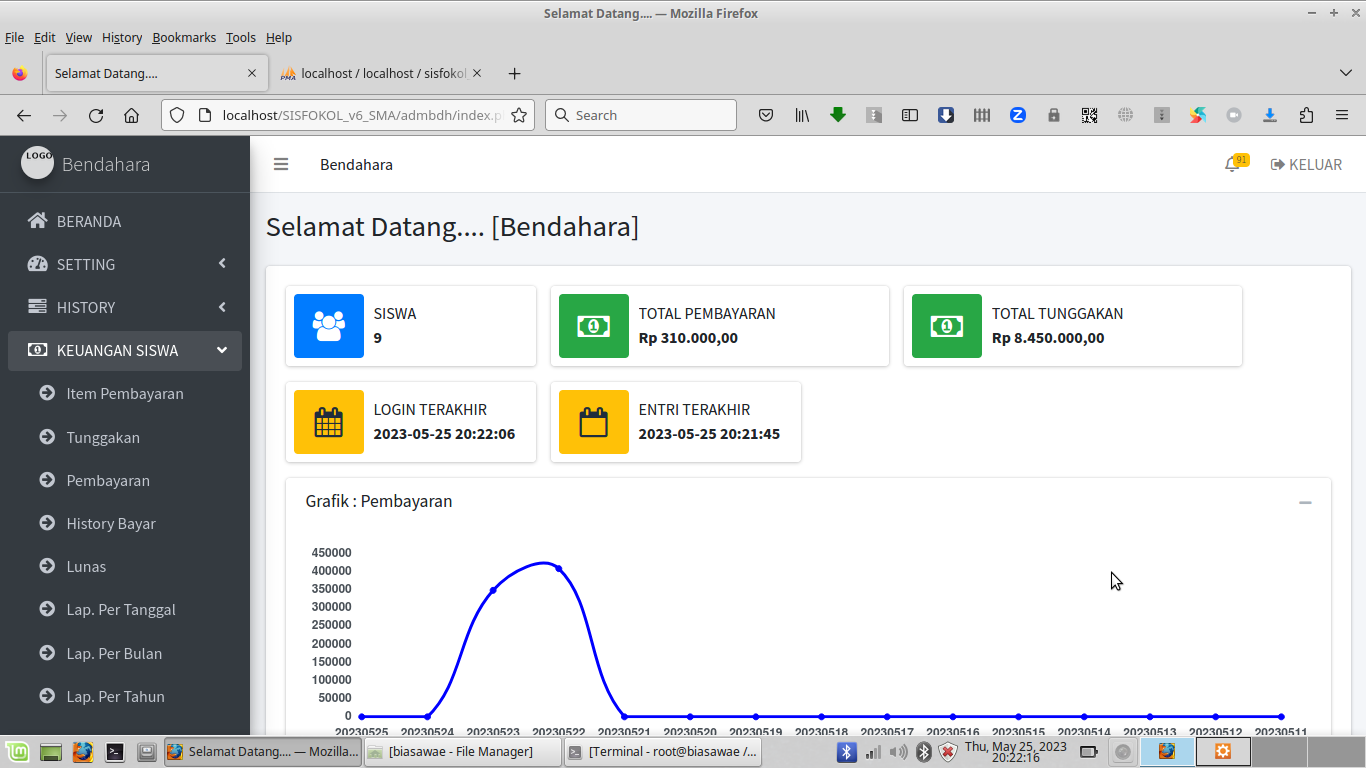Open the History menu in menu bar
Image resolution: width=1366 pixels, height=768 pixels.
coord(122,37)
